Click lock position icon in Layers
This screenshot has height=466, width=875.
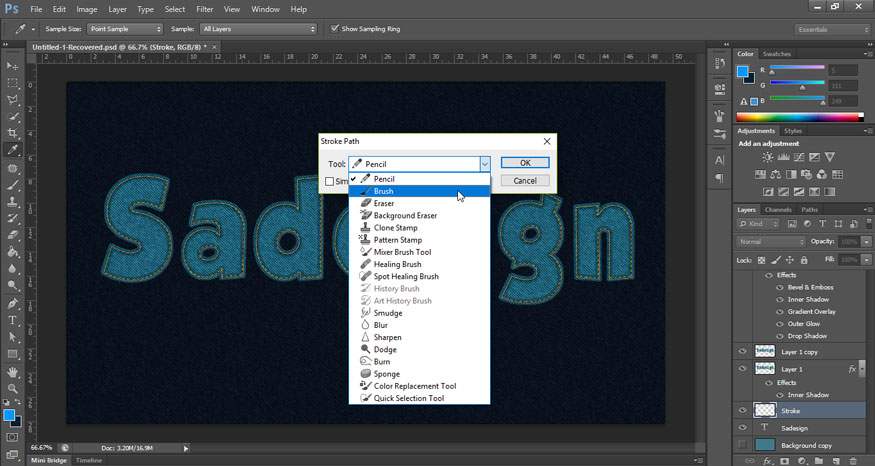tap(790, 260)
